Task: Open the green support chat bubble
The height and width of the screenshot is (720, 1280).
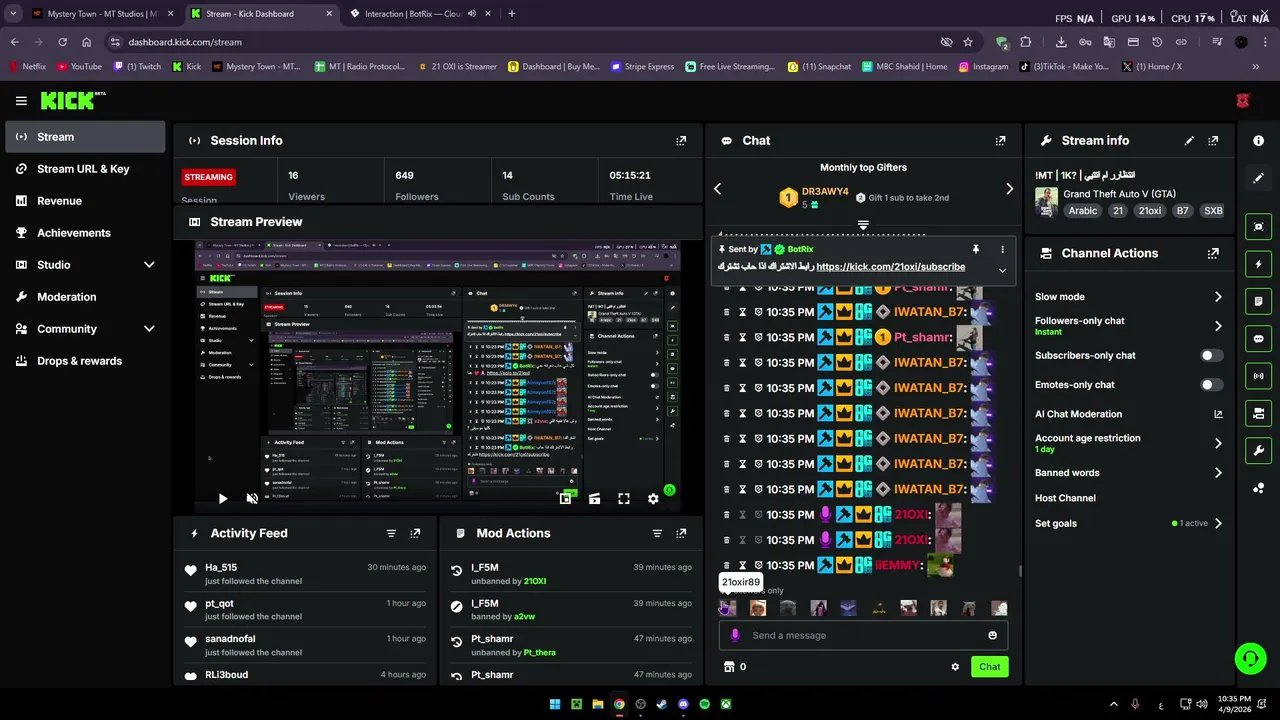Action: (x=1250, y=658)
